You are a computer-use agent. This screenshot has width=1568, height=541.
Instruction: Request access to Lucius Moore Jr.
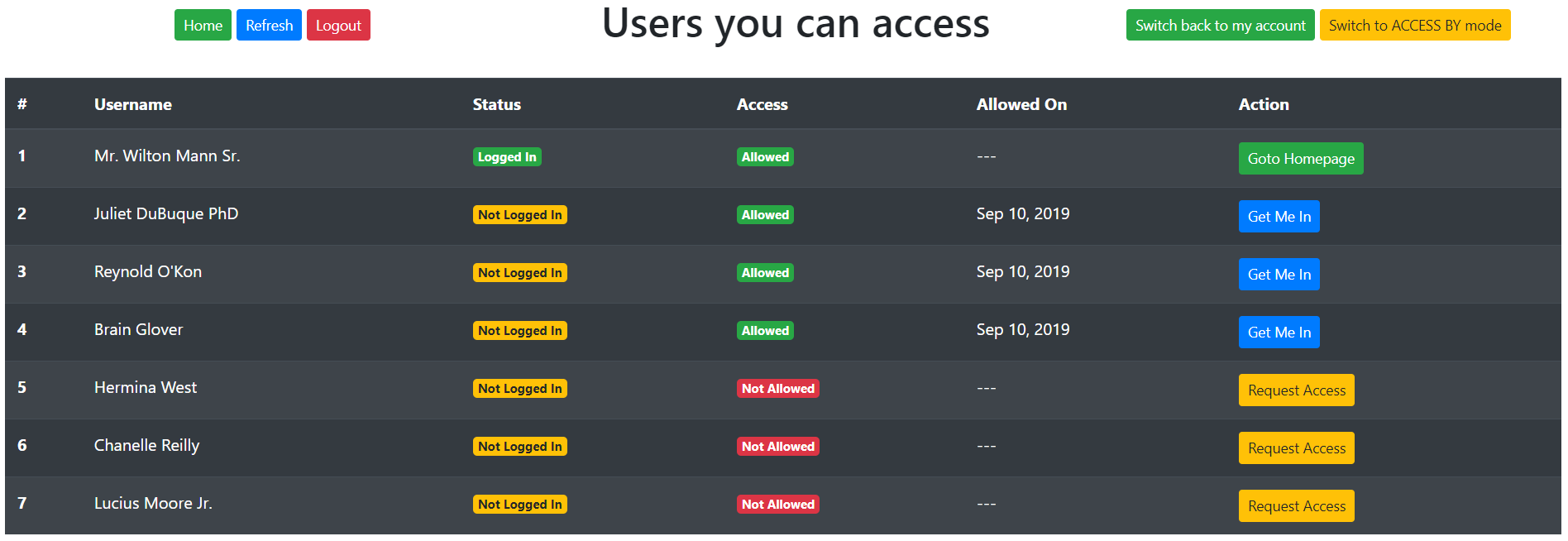point(1296,506)
